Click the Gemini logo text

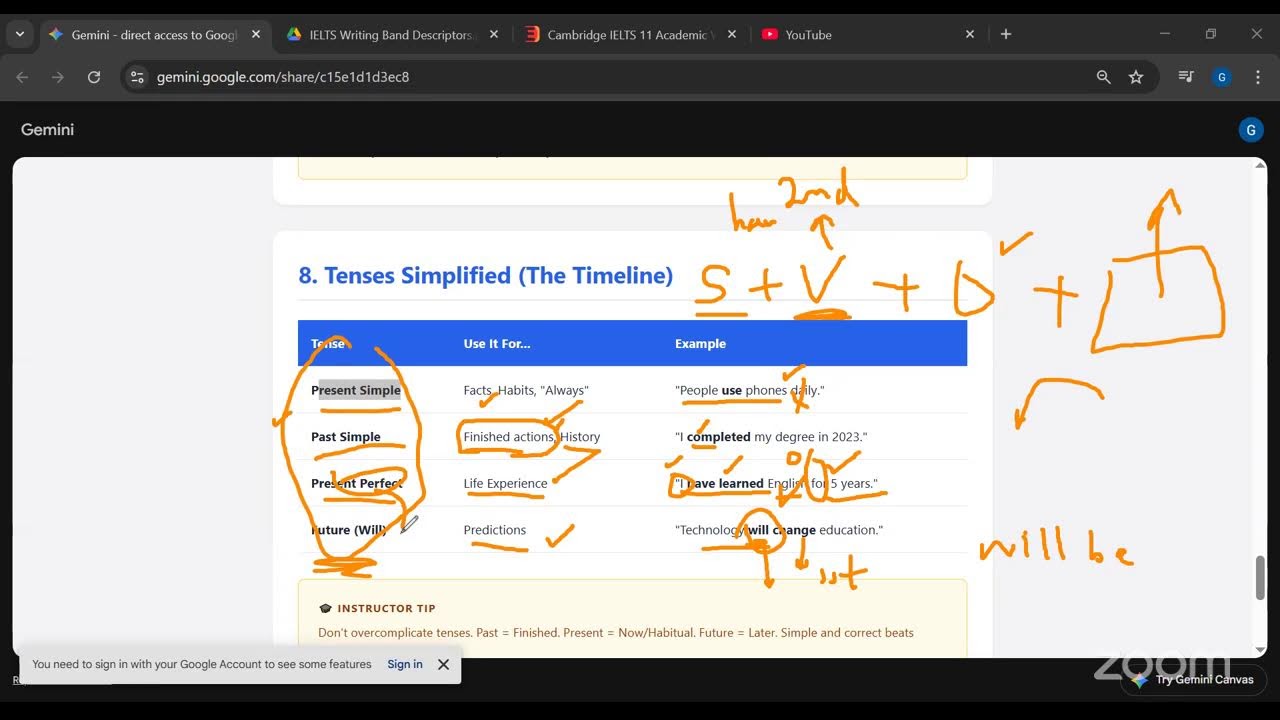click(x=47, y=129)
